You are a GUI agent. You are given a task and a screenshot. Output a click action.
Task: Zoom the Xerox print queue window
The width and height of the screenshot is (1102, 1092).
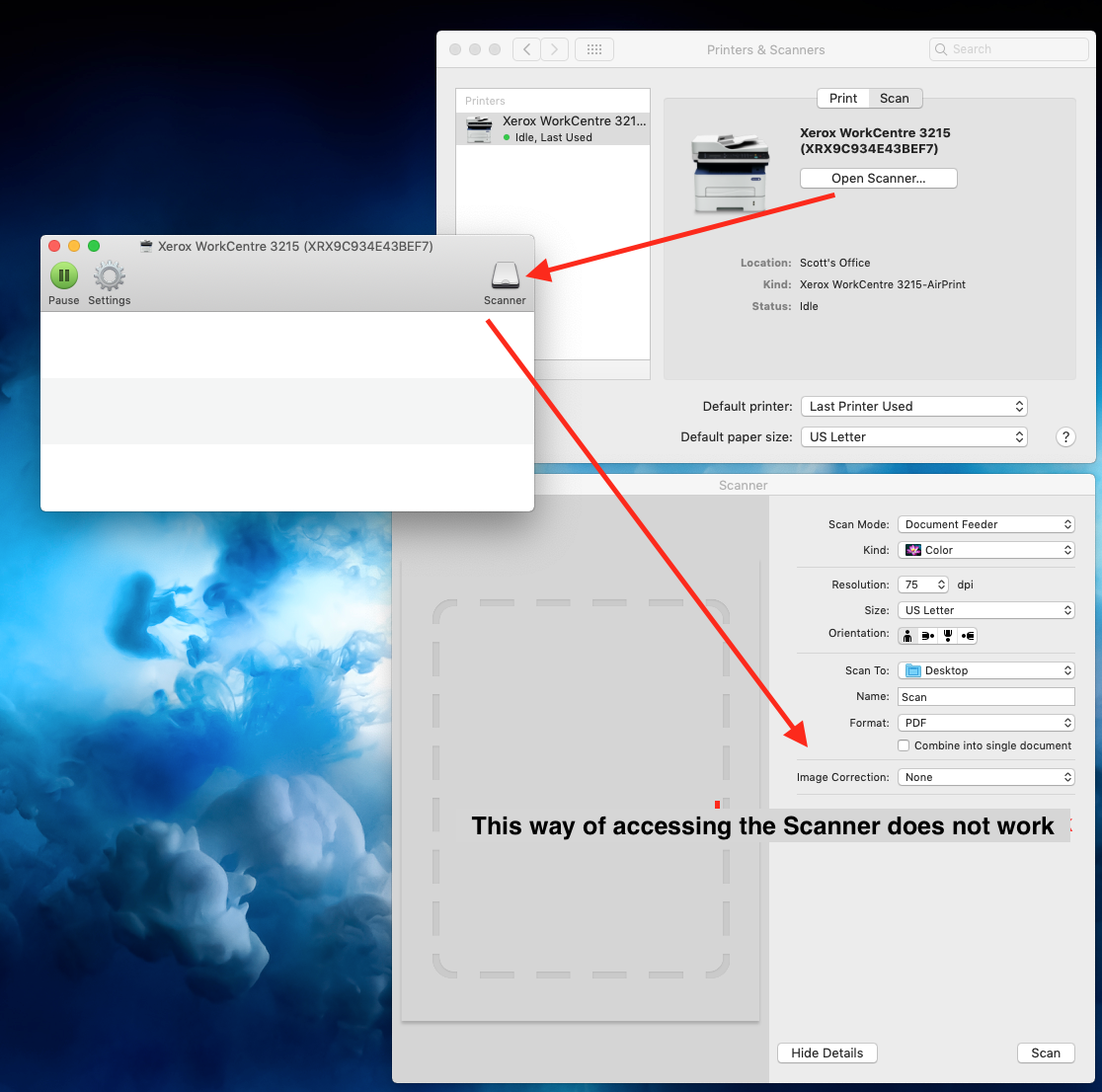pyautogui.click(x=94, y=246)
